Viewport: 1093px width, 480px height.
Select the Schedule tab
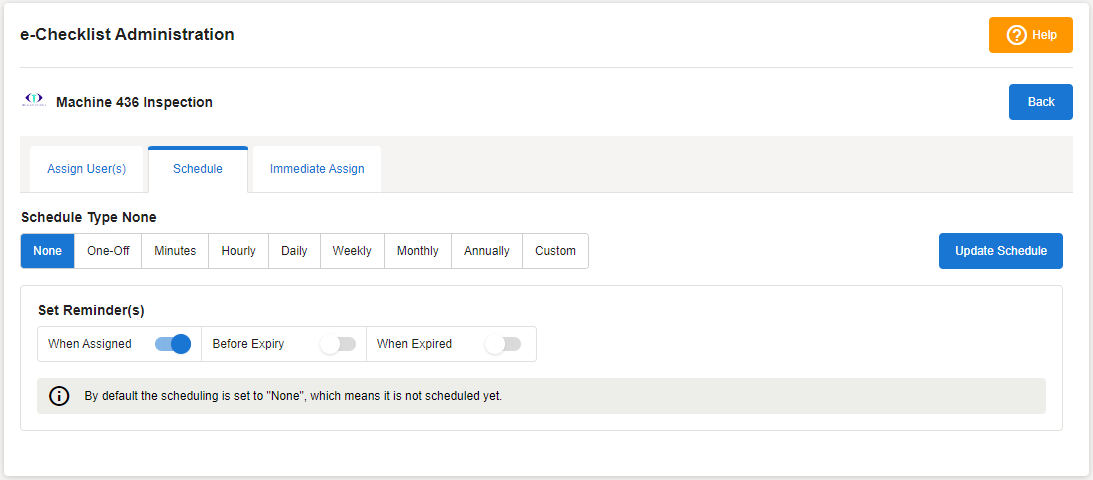pyautogui.click(x=198, y=169)
